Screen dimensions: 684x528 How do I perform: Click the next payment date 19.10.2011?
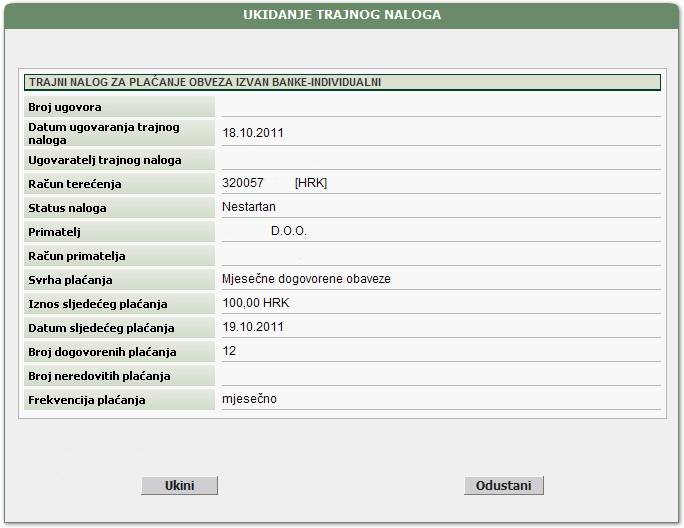tap(253, 327)
